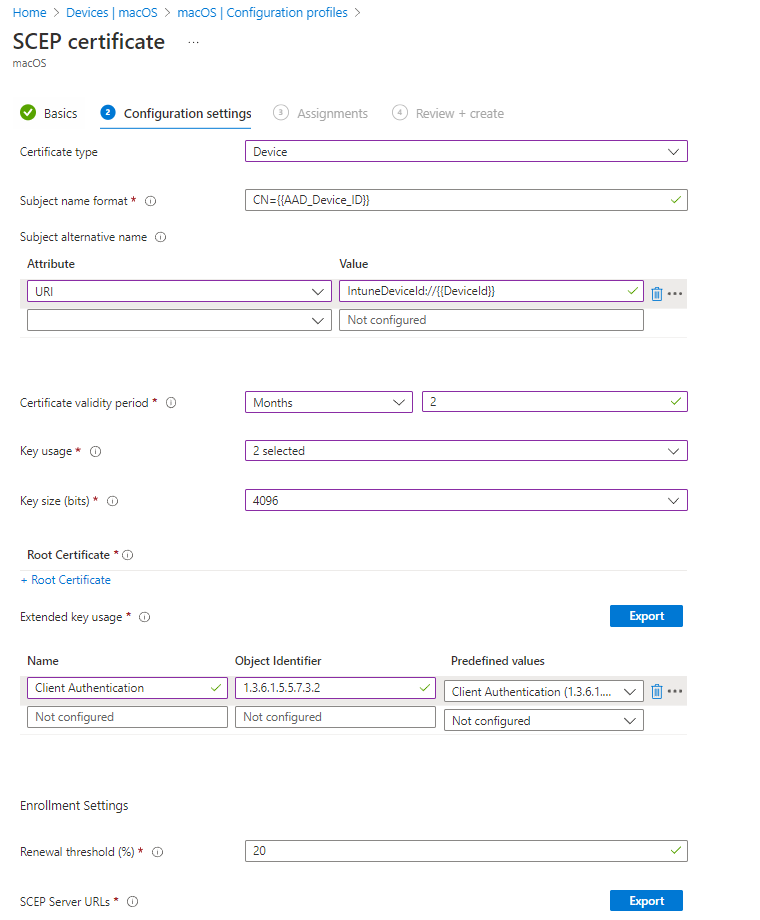The width and height of the screenshot is (760, 920).
Task: Click the Key usage info icon
Action: coord(95,451)
